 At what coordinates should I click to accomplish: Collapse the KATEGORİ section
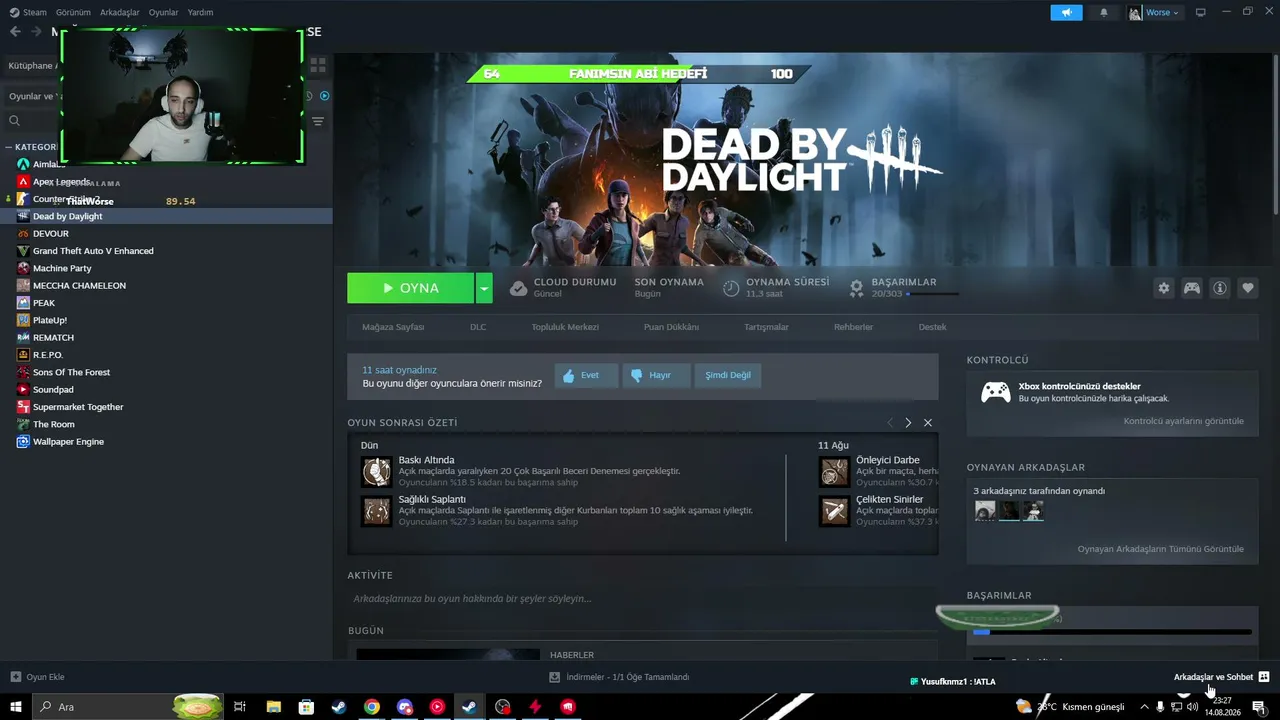(9, 147)
